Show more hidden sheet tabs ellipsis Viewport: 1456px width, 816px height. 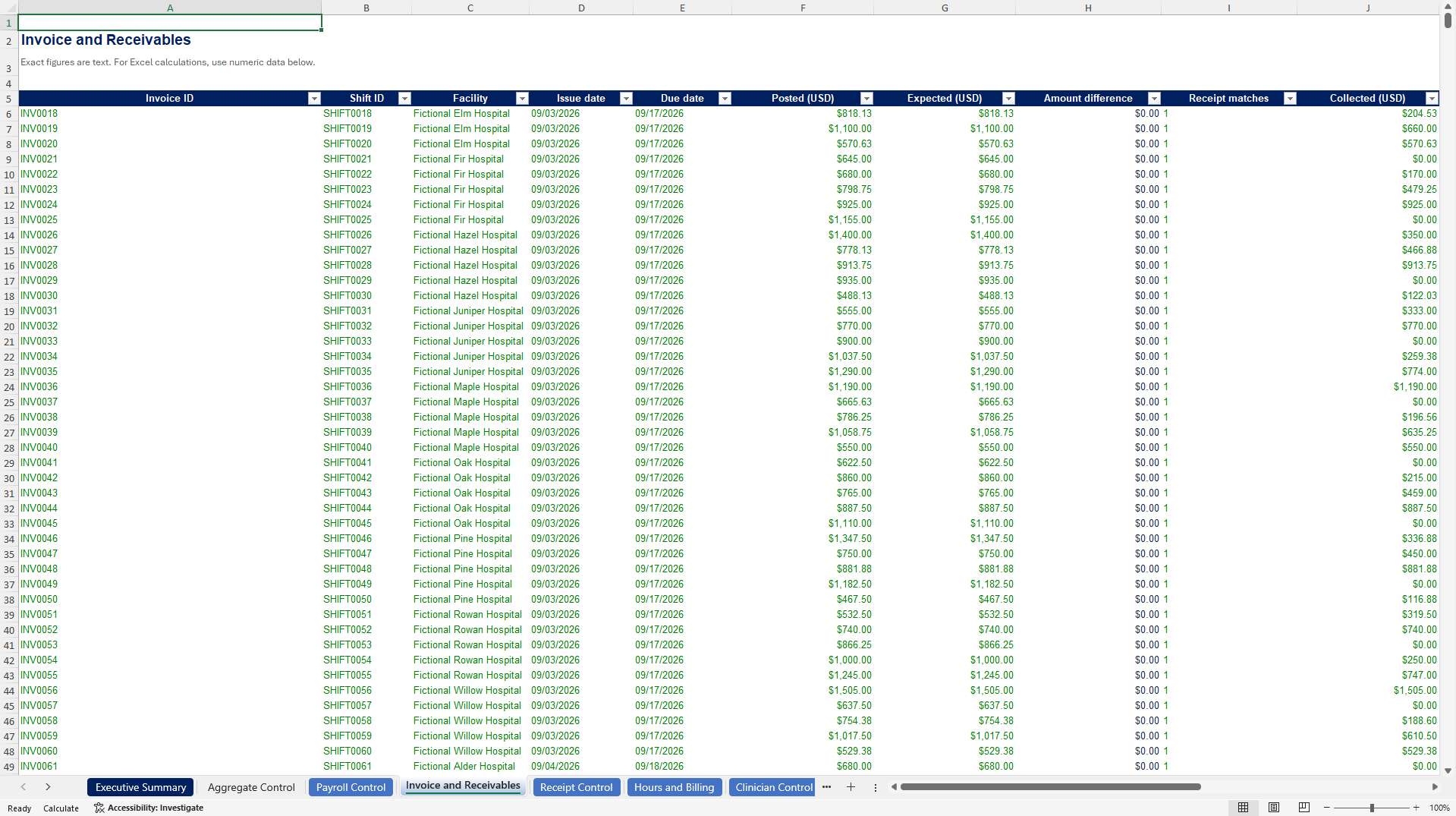826,787
